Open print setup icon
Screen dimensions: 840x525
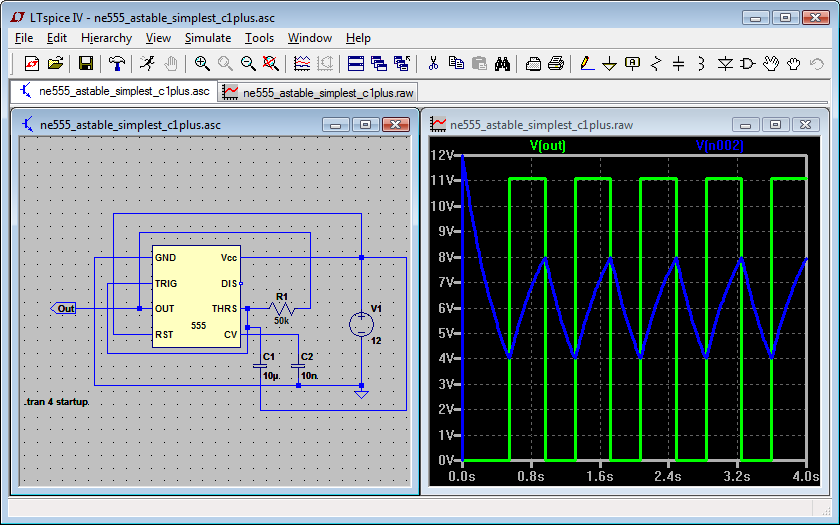pyautogui.click(x=533, y=64)
